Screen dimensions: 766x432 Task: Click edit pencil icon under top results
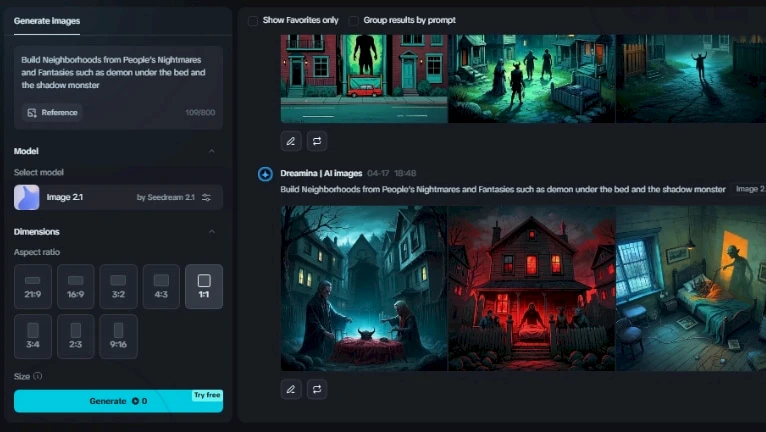(291, 141)
